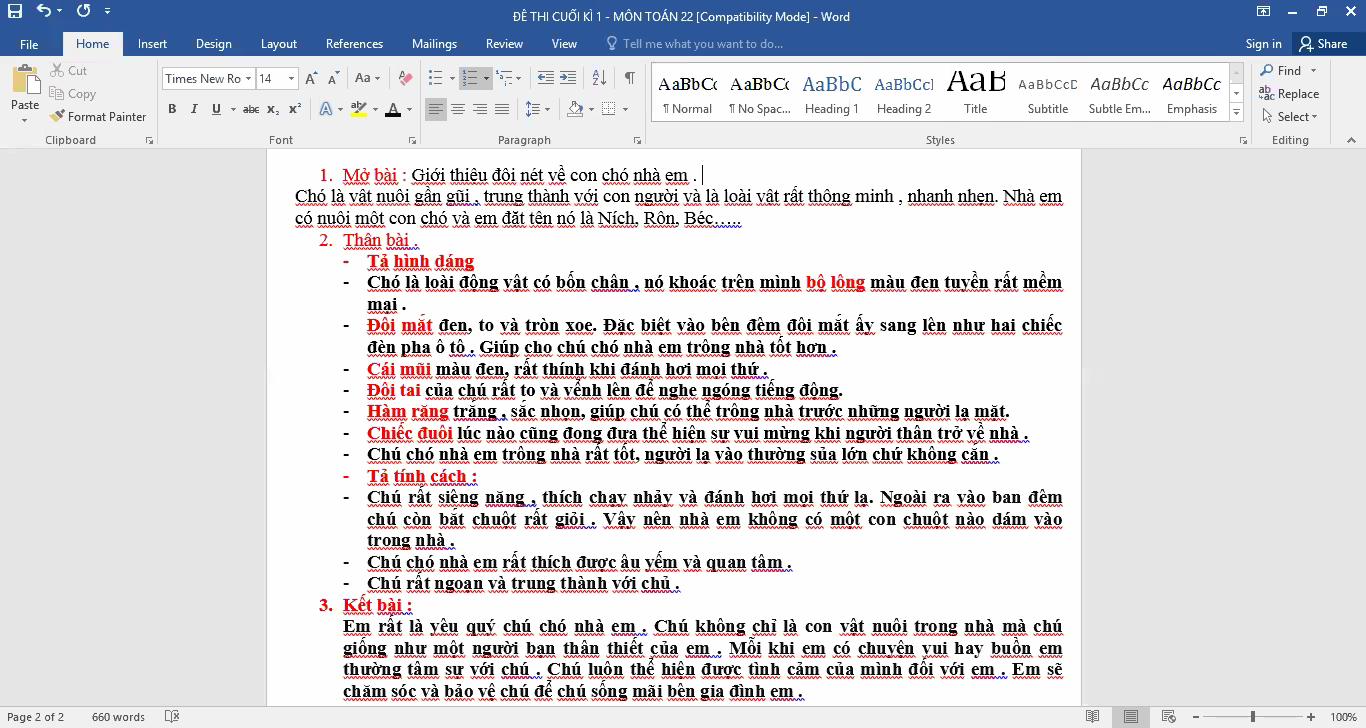Toggle Bold formatting

point(172,109)
